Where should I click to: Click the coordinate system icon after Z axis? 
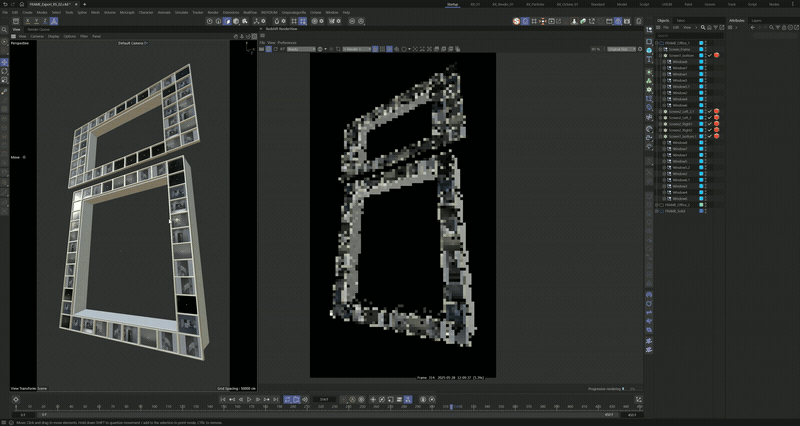54,21
